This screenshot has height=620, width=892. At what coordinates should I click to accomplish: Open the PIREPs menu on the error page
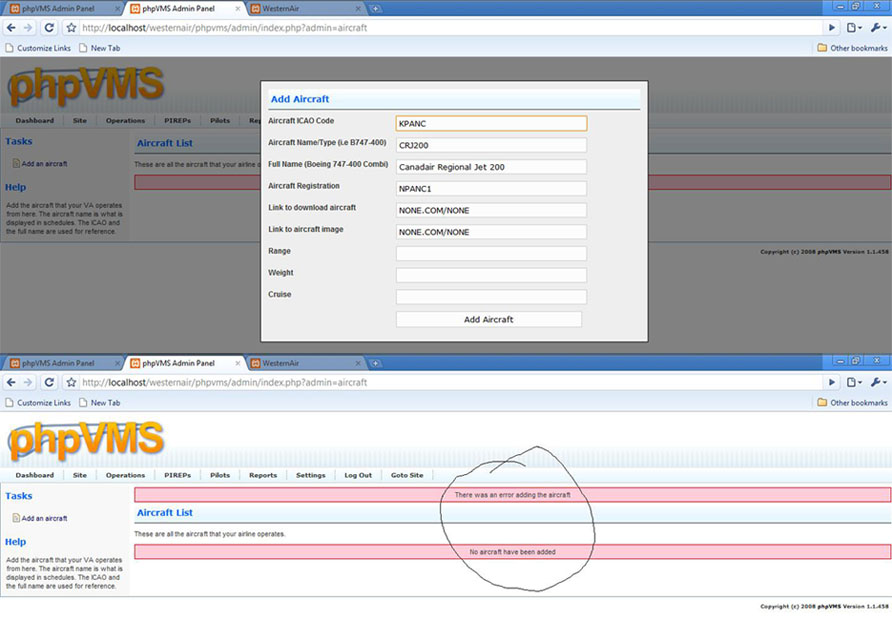[177, 475]
